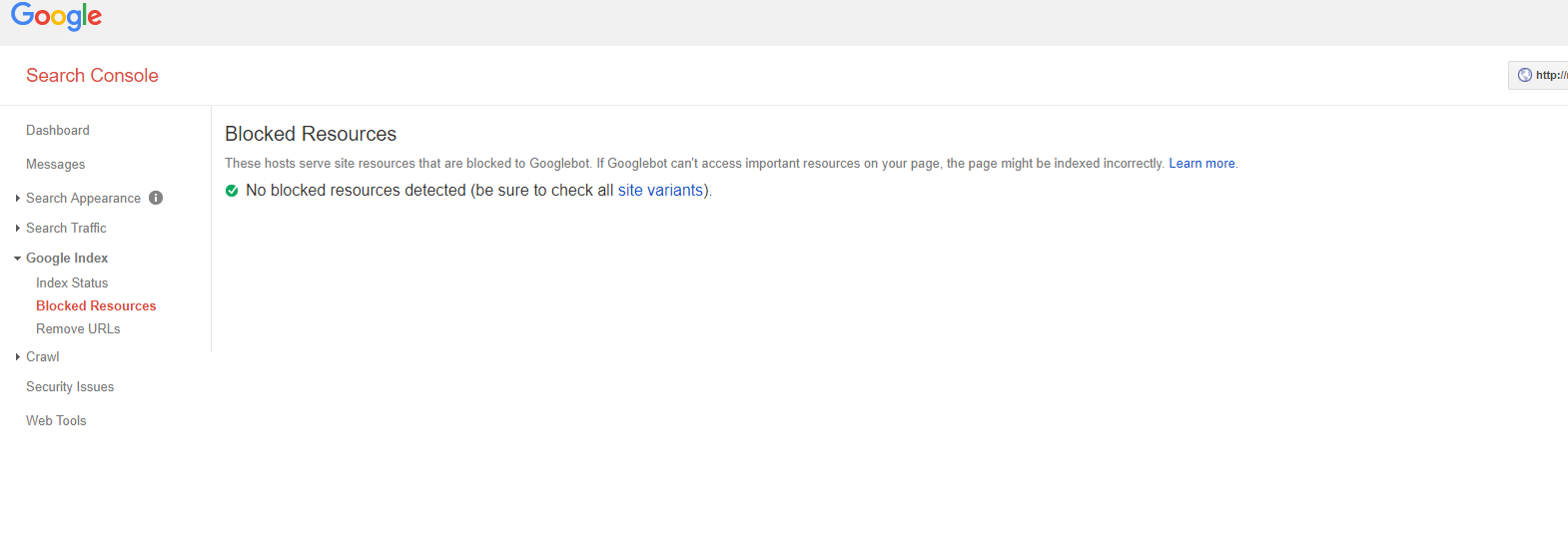Expand the Crawl section arrow
This screenshot has height=547, width=1568.
[18, 357]
